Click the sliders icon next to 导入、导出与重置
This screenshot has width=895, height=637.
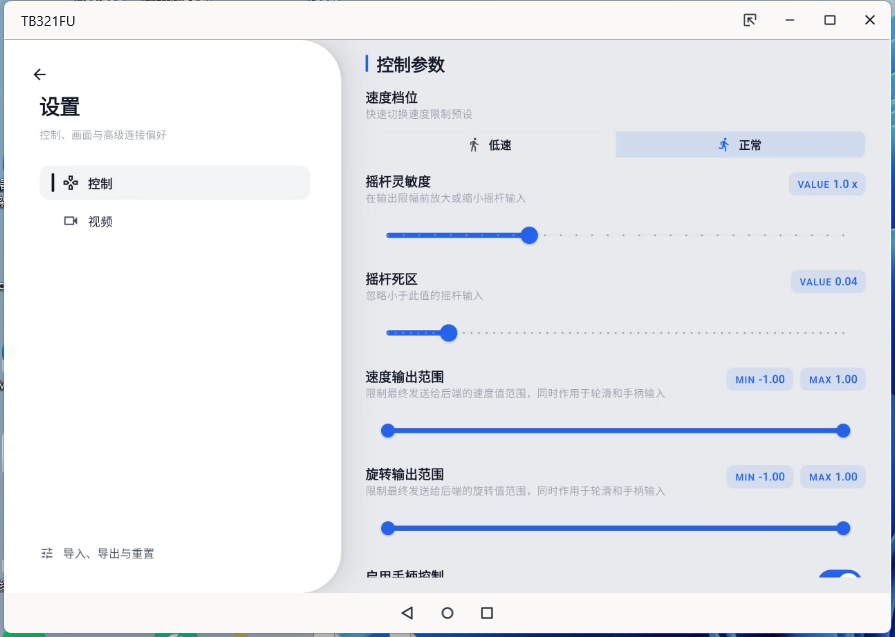[47, 553]
